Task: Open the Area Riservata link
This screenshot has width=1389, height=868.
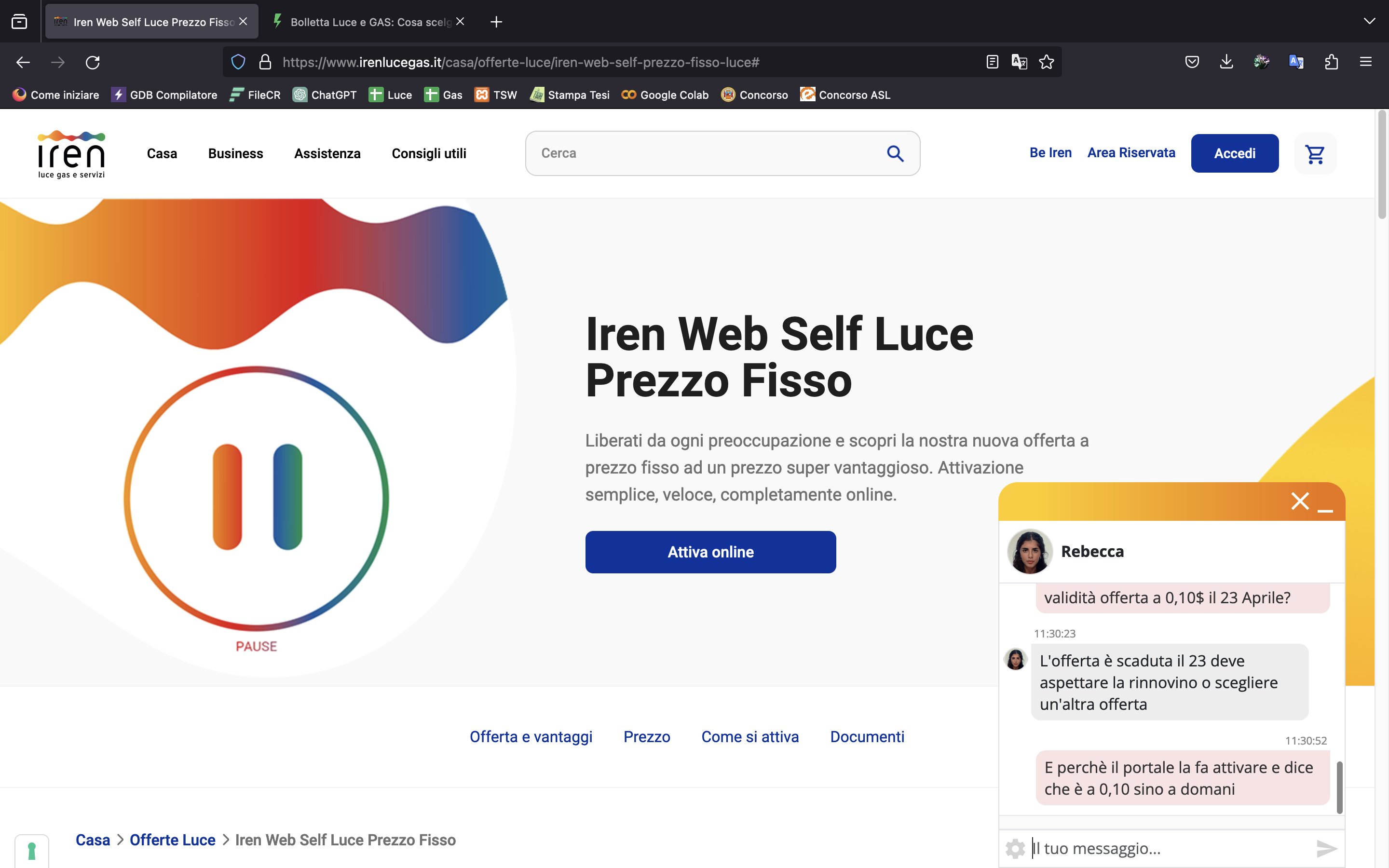Action: coord(1131,153)
